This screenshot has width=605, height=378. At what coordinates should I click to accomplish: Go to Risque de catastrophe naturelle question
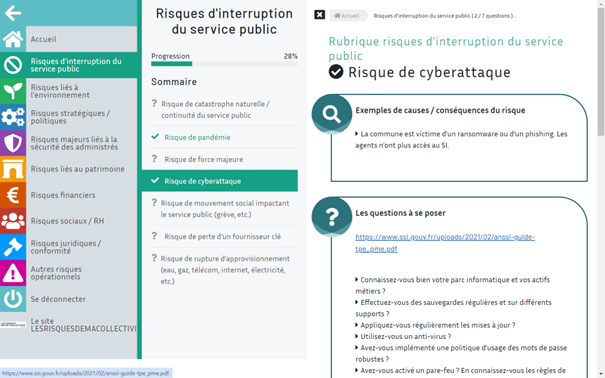[x=224, y=110]
